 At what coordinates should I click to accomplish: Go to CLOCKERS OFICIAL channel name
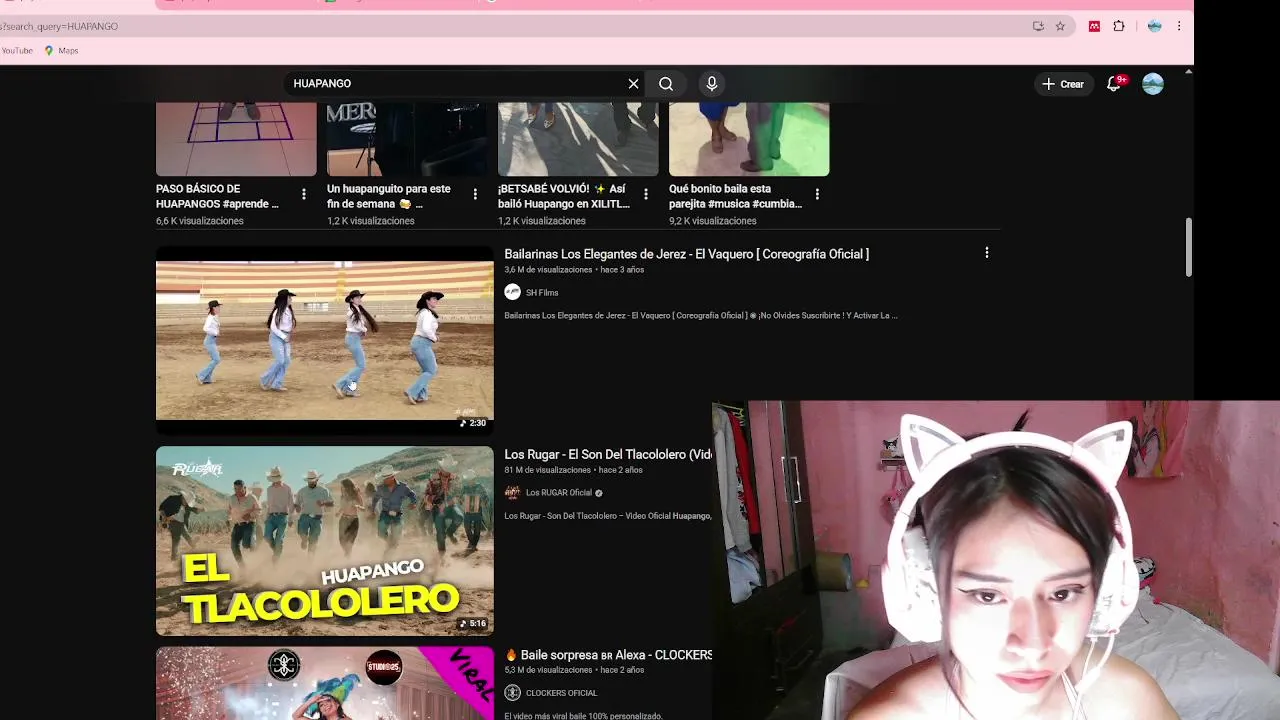[561, 693]
